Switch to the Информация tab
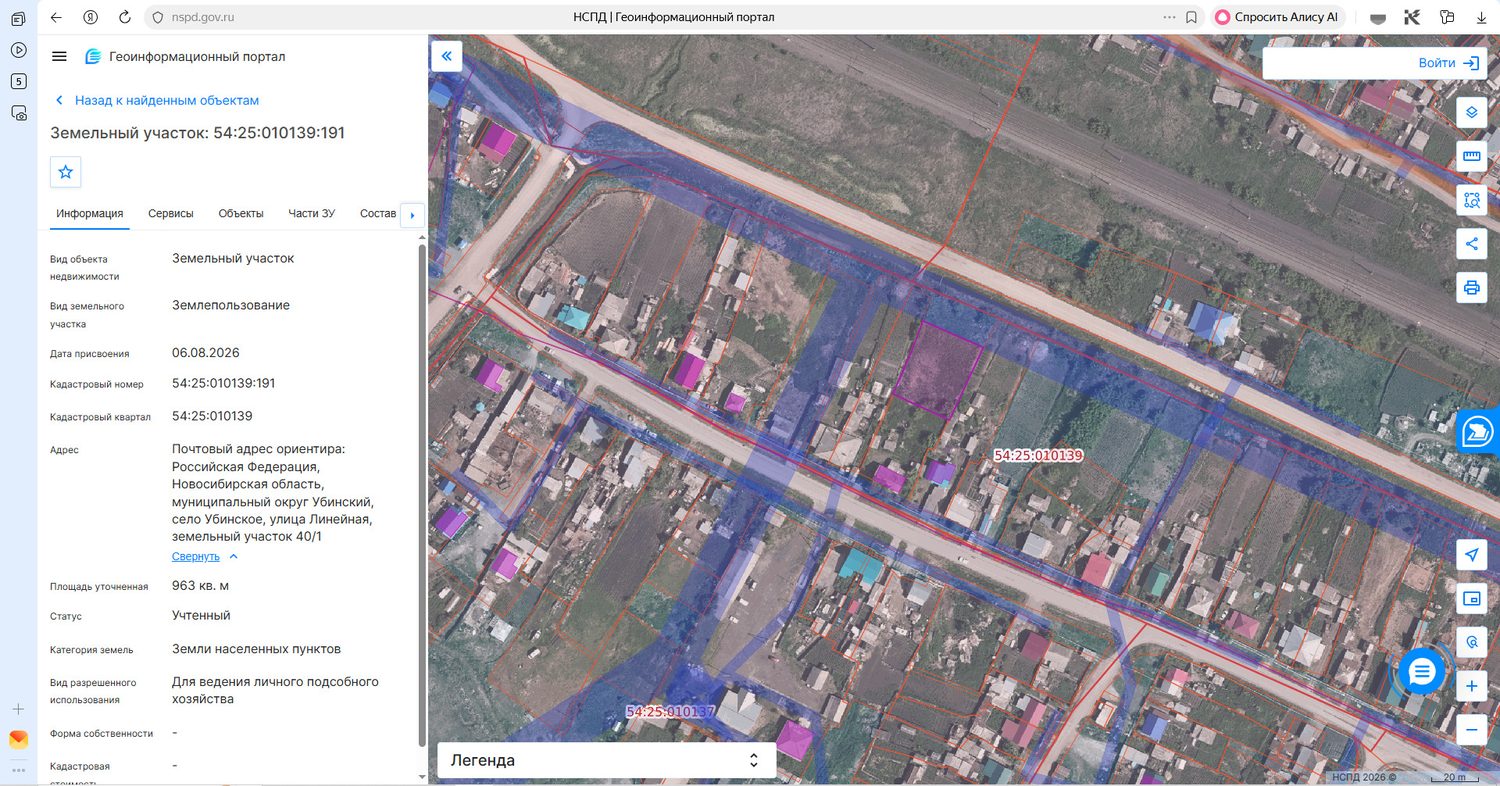 click(90, 213)
